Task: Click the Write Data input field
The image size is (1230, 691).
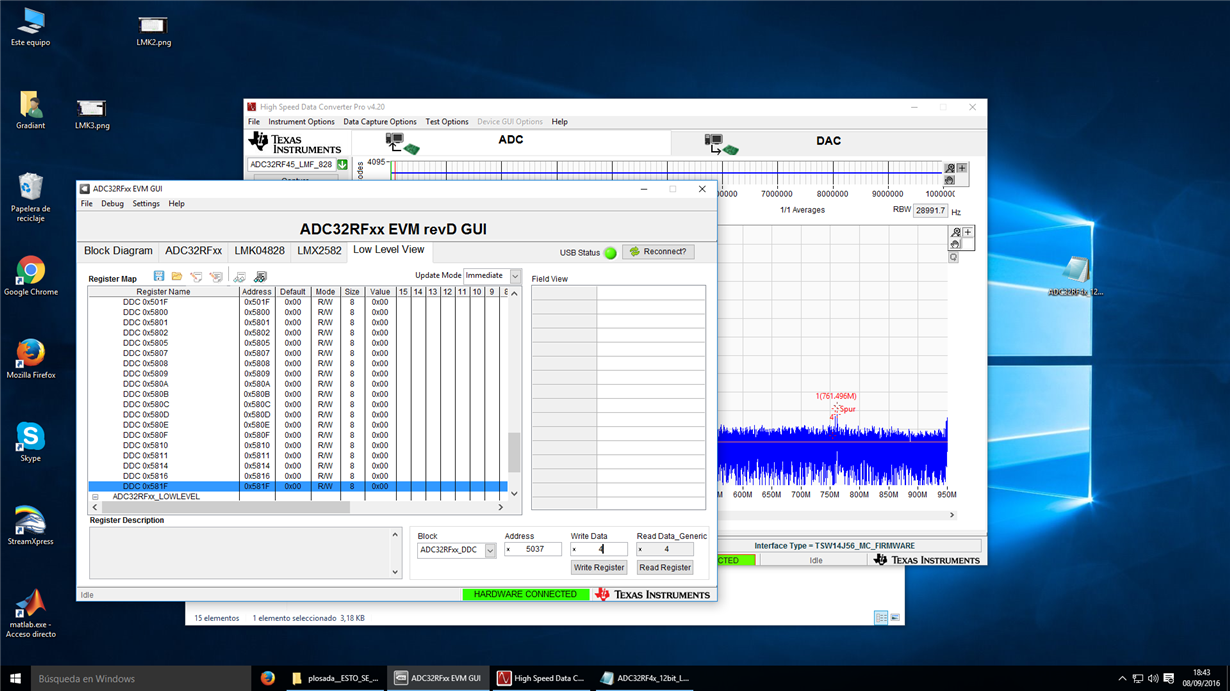Action: 599,549
